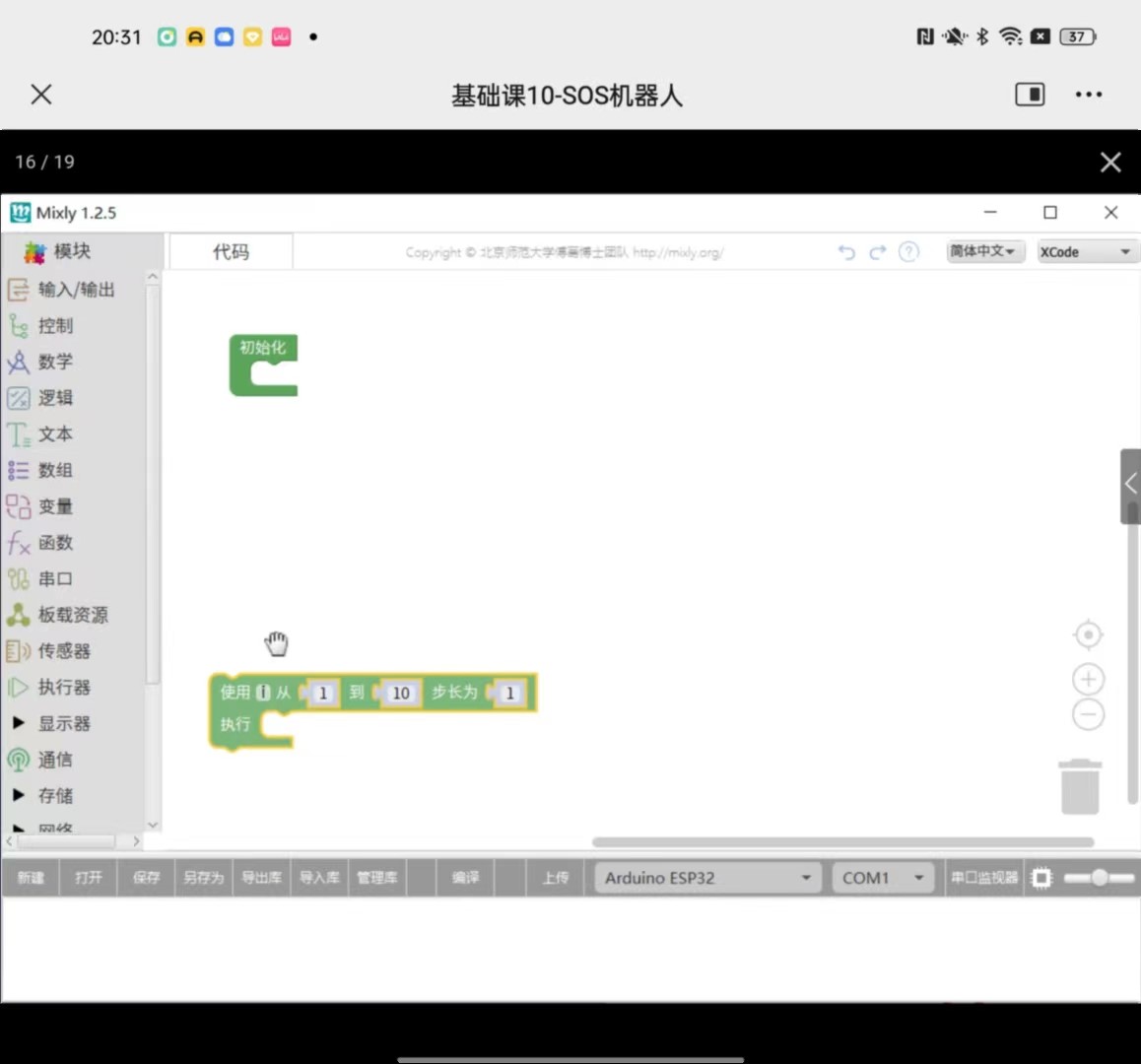Screen dimensions: 1141x1064
Task: Click the trash can to clear blocks
Action: tap(1080, 787)
